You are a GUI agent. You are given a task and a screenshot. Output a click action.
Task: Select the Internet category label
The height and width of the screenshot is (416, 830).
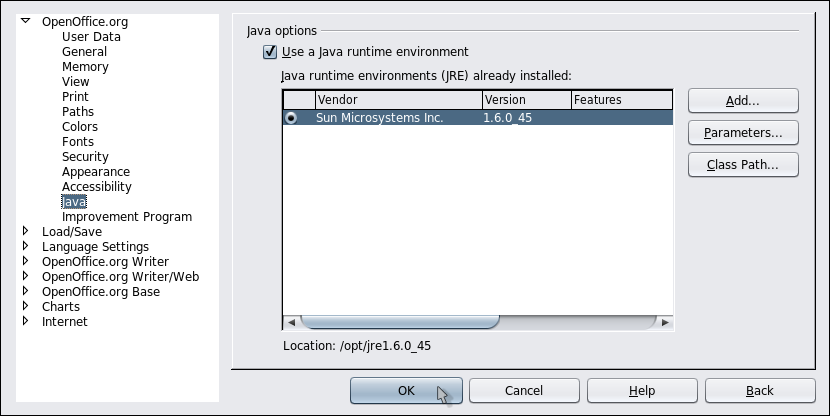coord(65,321)
